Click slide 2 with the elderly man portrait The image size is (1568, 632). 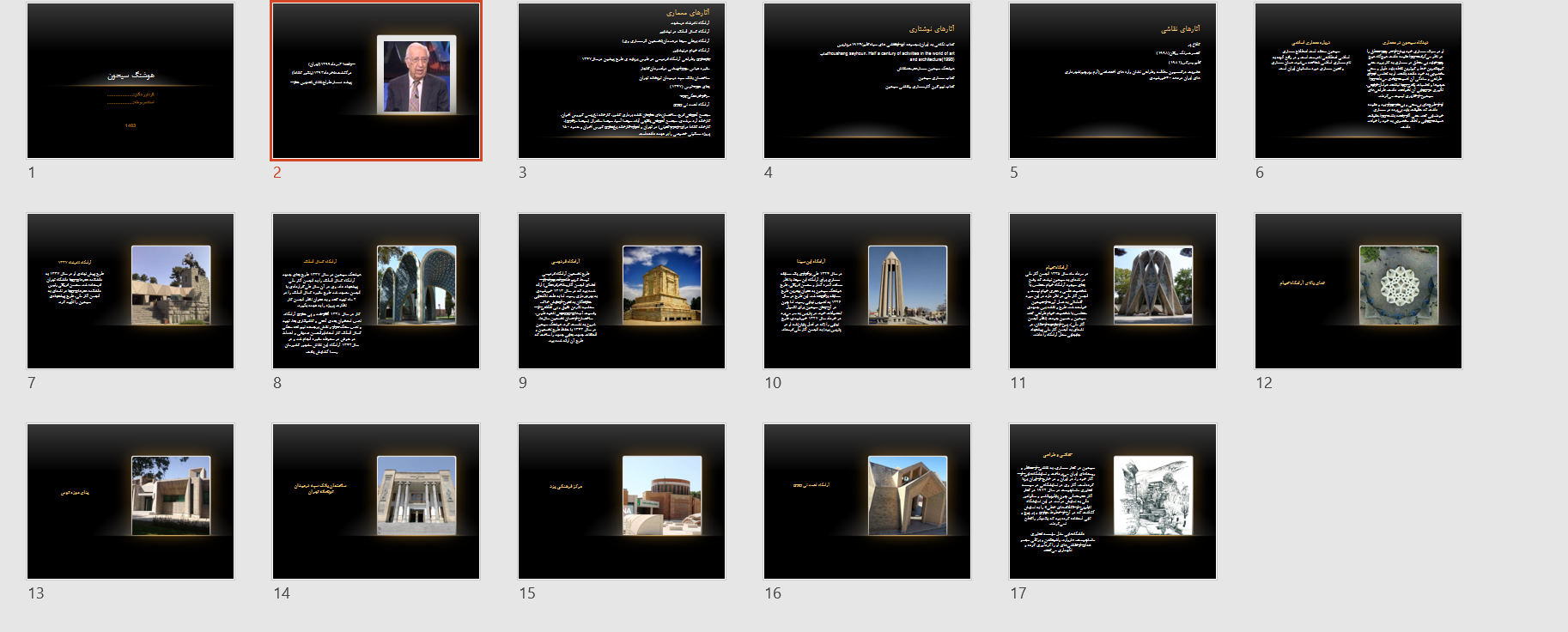point(376,81)
